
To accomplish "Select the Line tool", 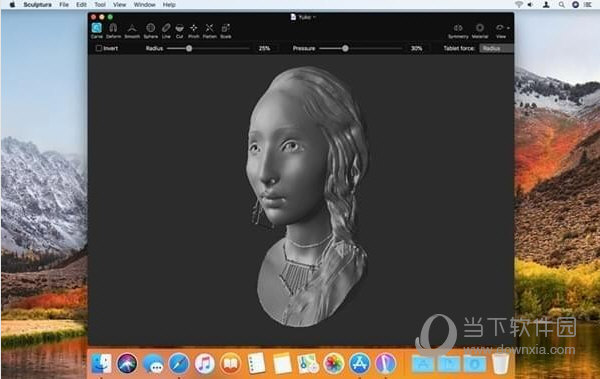I will click(x=166, y=31).
